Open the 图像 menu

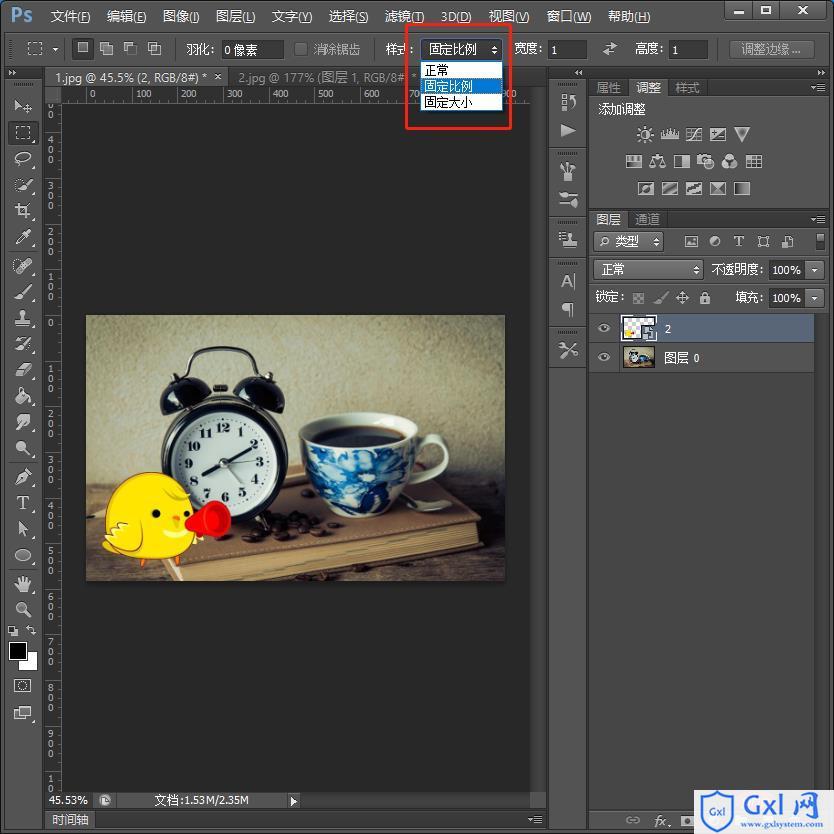[x=181, y=17]
